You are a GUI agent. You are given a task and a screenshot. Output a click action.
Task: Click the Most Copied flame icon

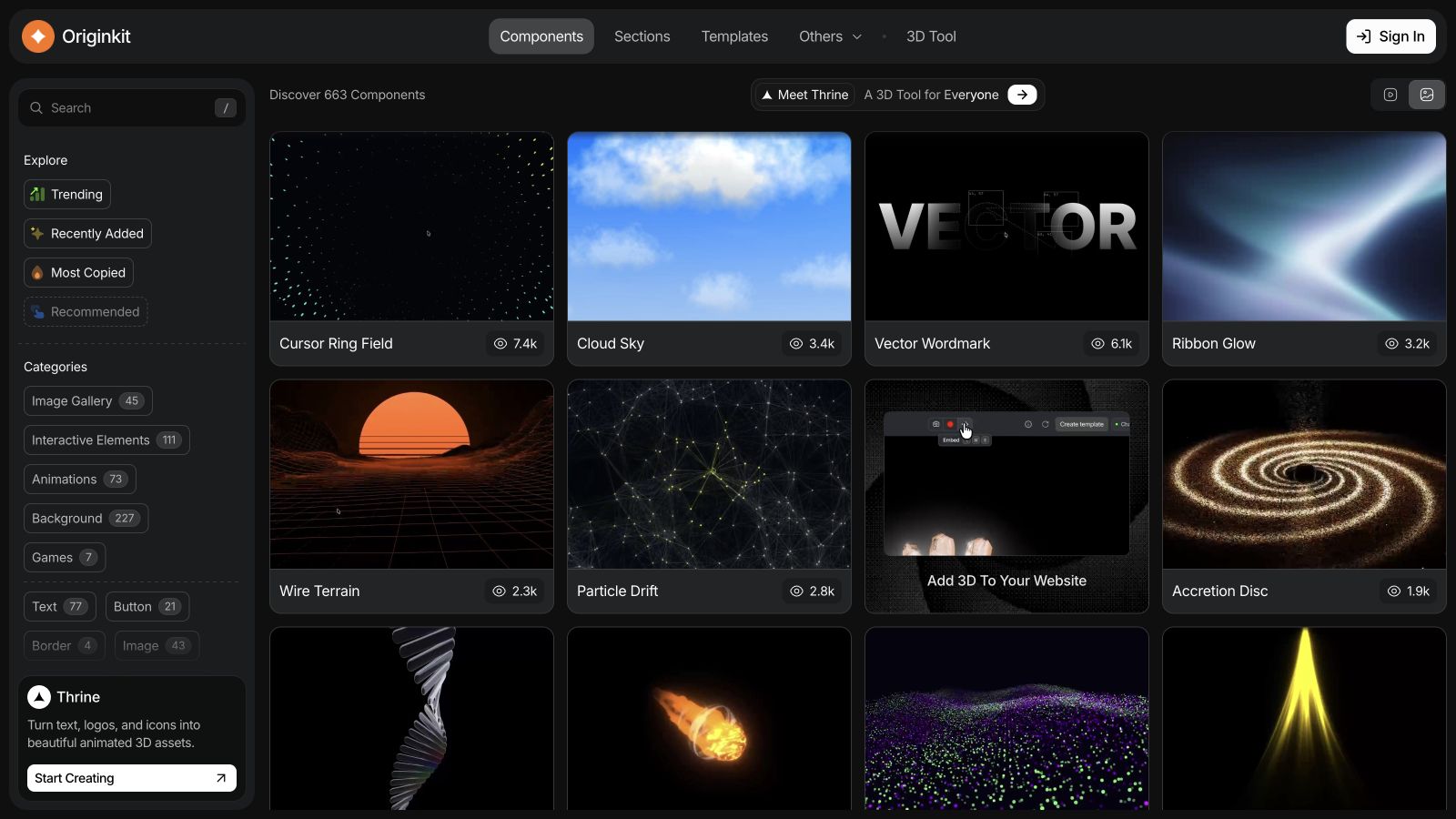pos(37,272)
